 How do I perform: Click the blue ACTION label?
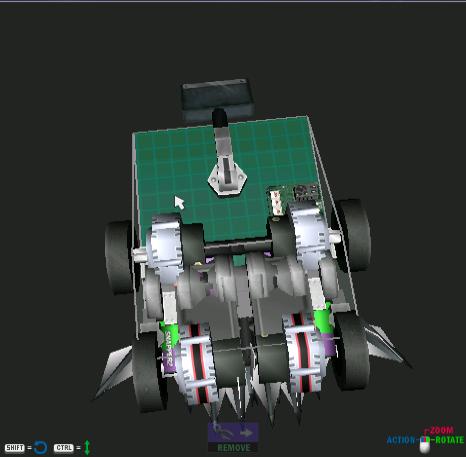[x=401, y=440]
